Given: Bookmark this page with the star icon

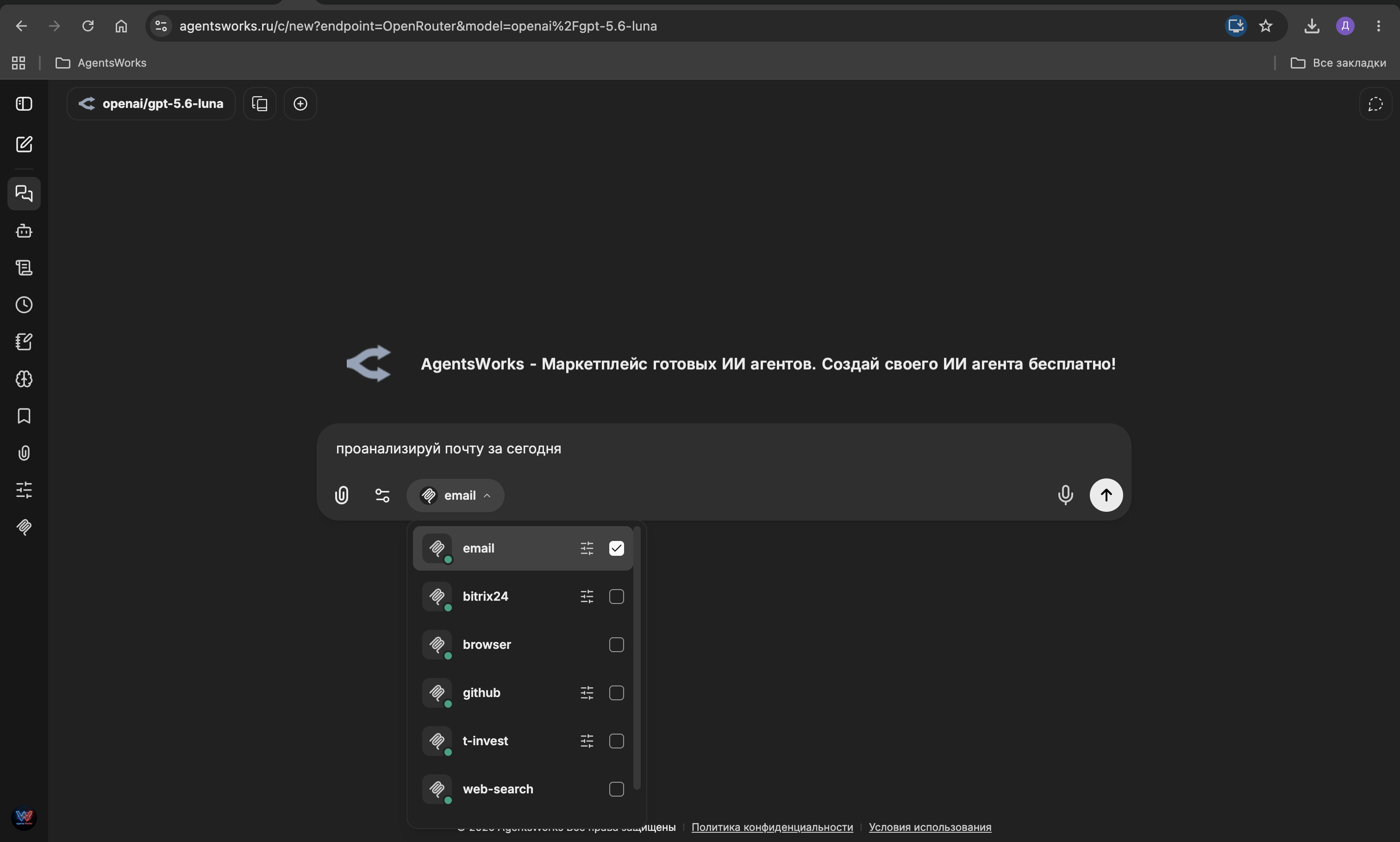Looking at the screenshot, I should pyautogui.click(x=1266, y=26).
